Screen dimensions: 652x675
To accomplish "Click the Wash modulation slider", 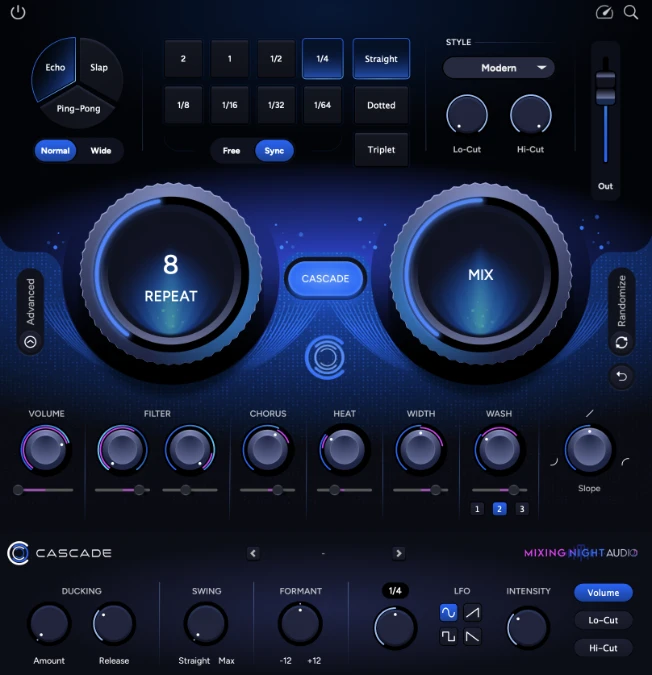I will tap(499, 490).
